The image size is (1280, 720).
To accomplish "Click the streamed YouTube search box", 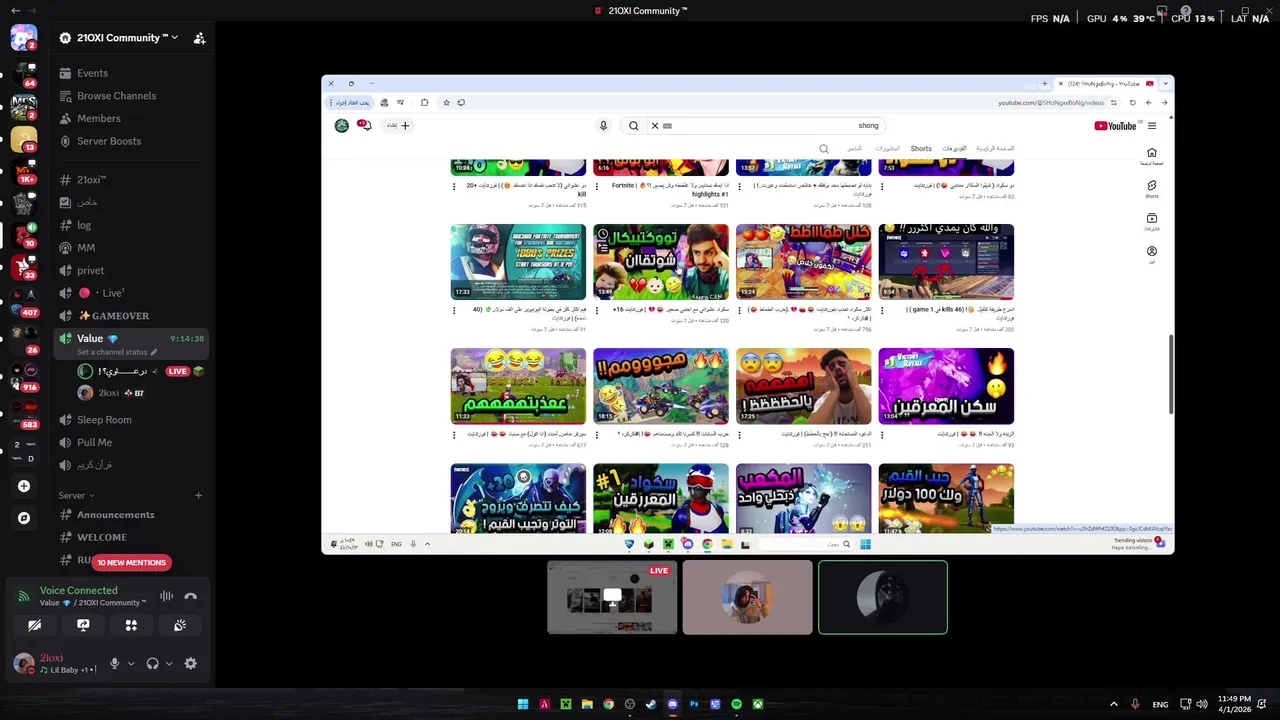I will tap(765, 126).
